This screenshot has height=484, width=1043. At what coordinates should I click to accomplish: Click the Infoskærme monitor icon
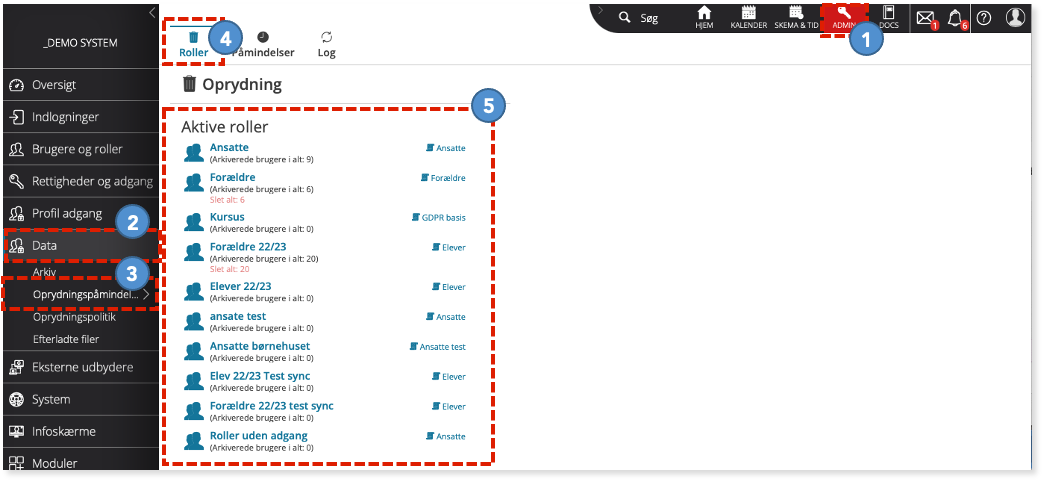coord(17,431)
